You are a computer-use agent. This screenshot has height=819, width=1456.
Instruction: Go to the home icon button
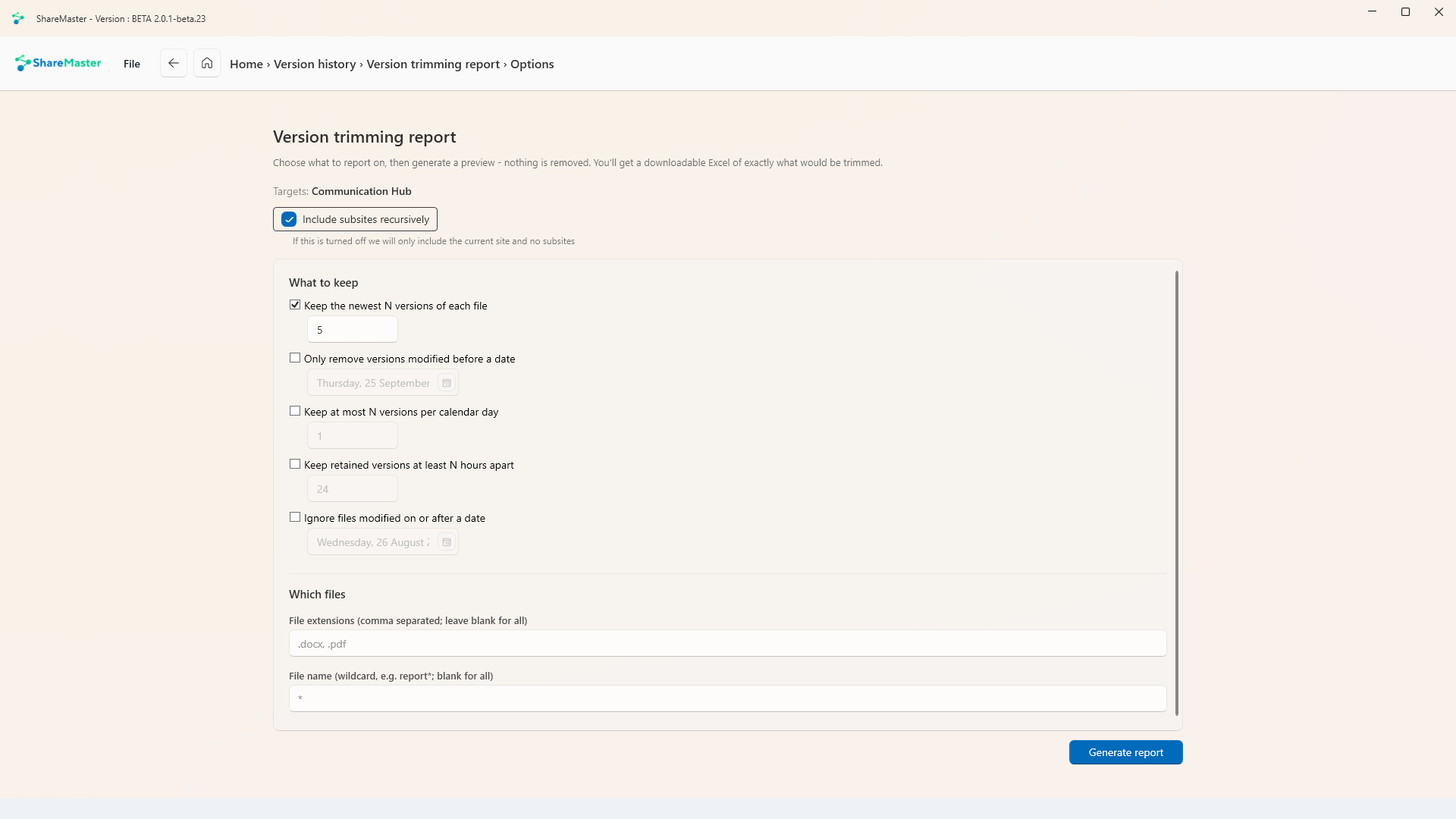pos(207,64)
